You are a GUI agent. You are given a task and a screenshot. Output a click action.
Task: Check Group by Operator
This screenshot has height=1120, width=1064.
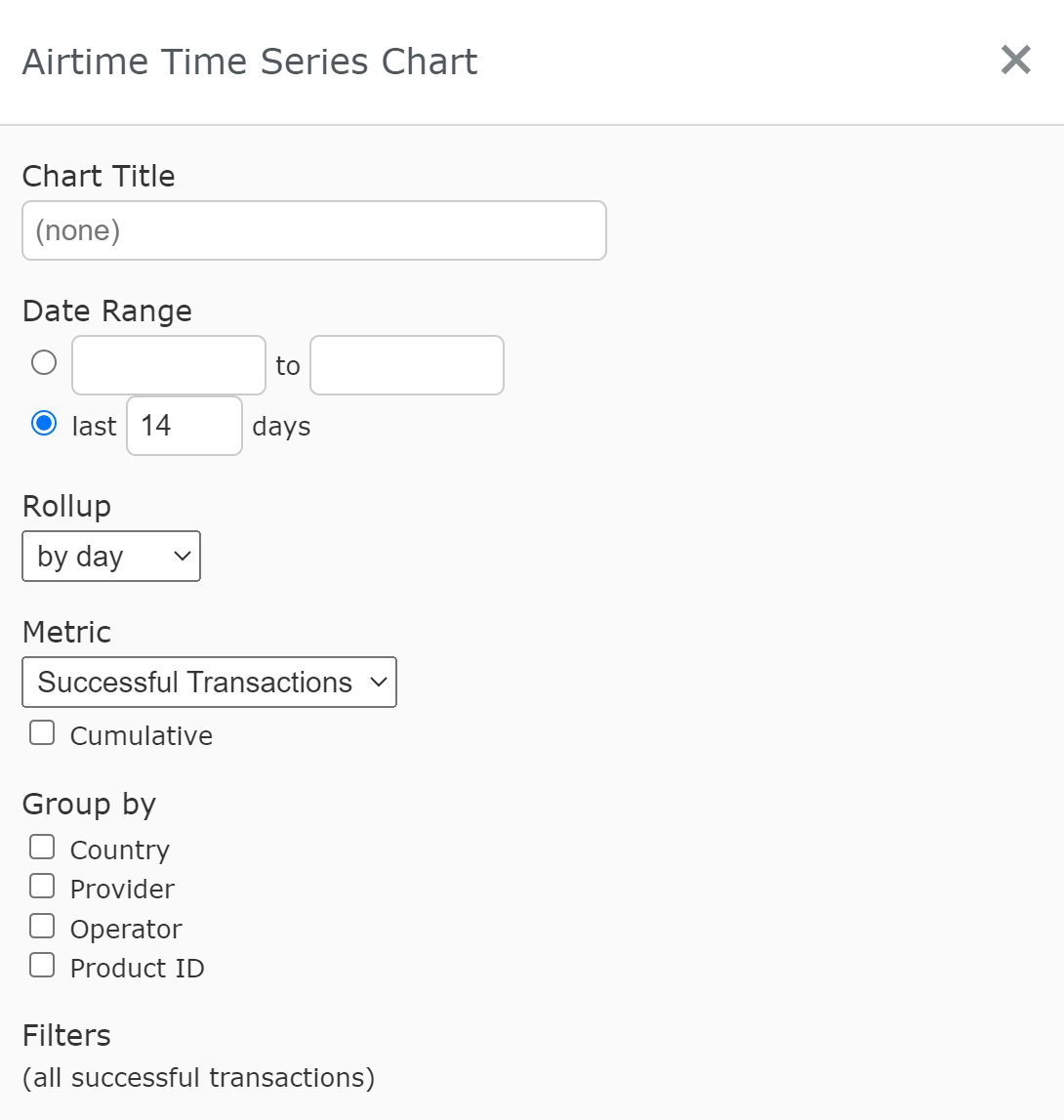click(42, 927)
